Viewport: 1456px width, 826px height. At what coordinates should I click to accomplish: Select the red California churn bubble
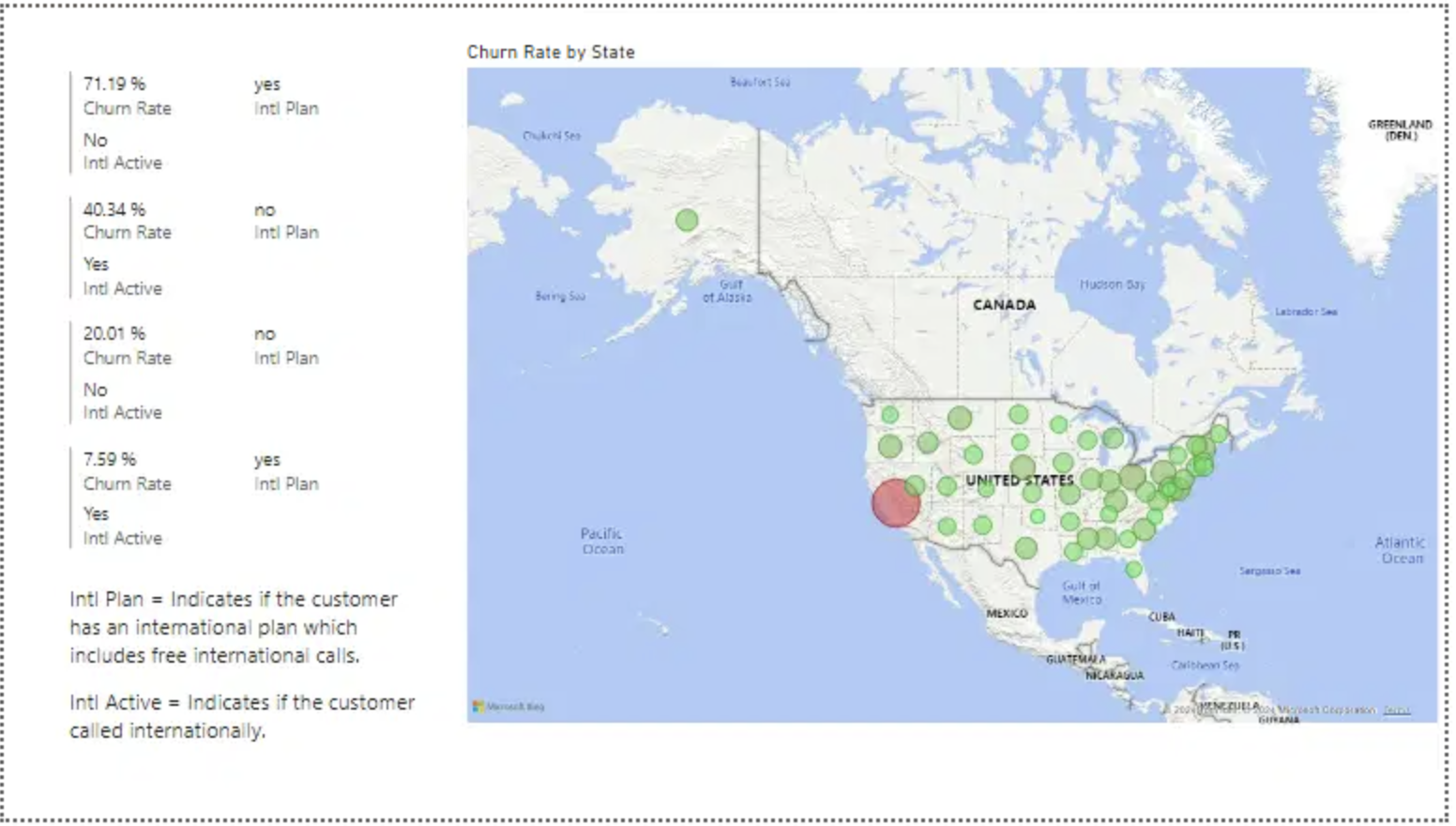pyautogui.click(x=895, y=502)
